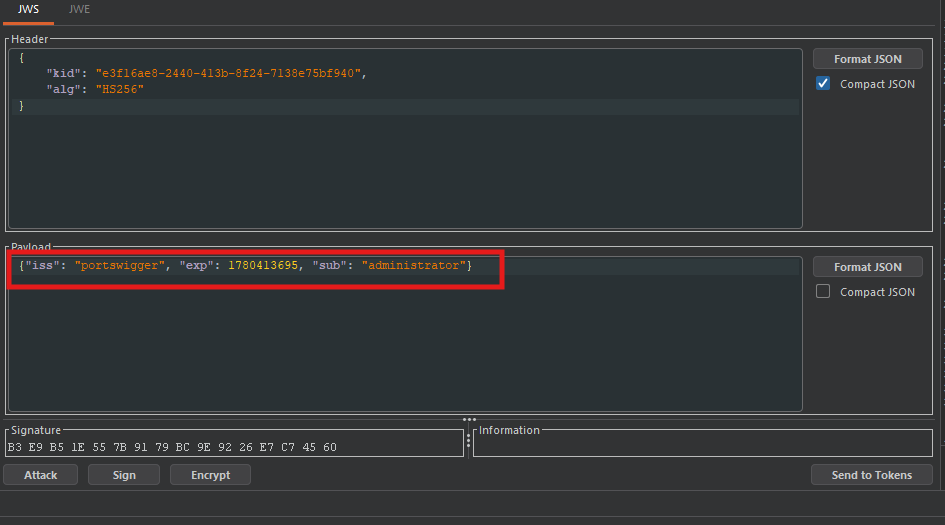
Task: Click the "portswigger" iss value
Action: [119, 266]
